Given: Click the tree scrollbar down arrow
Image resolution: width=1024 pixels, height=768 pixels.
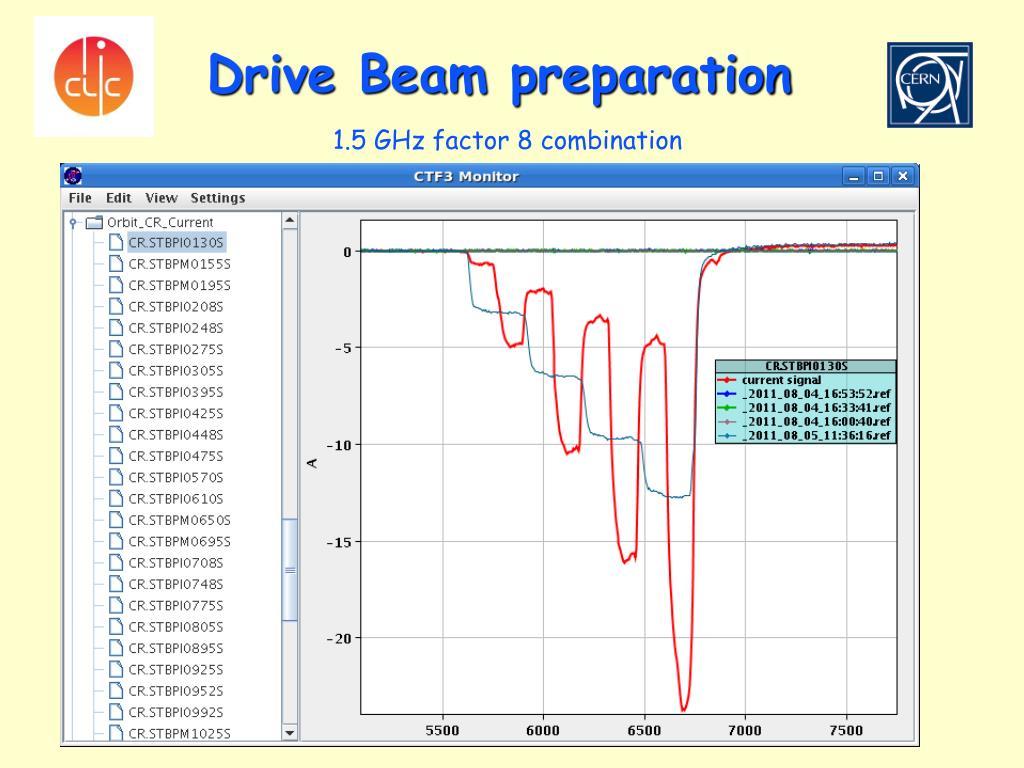Looking at the screenshot, I should tap(289, 733).
